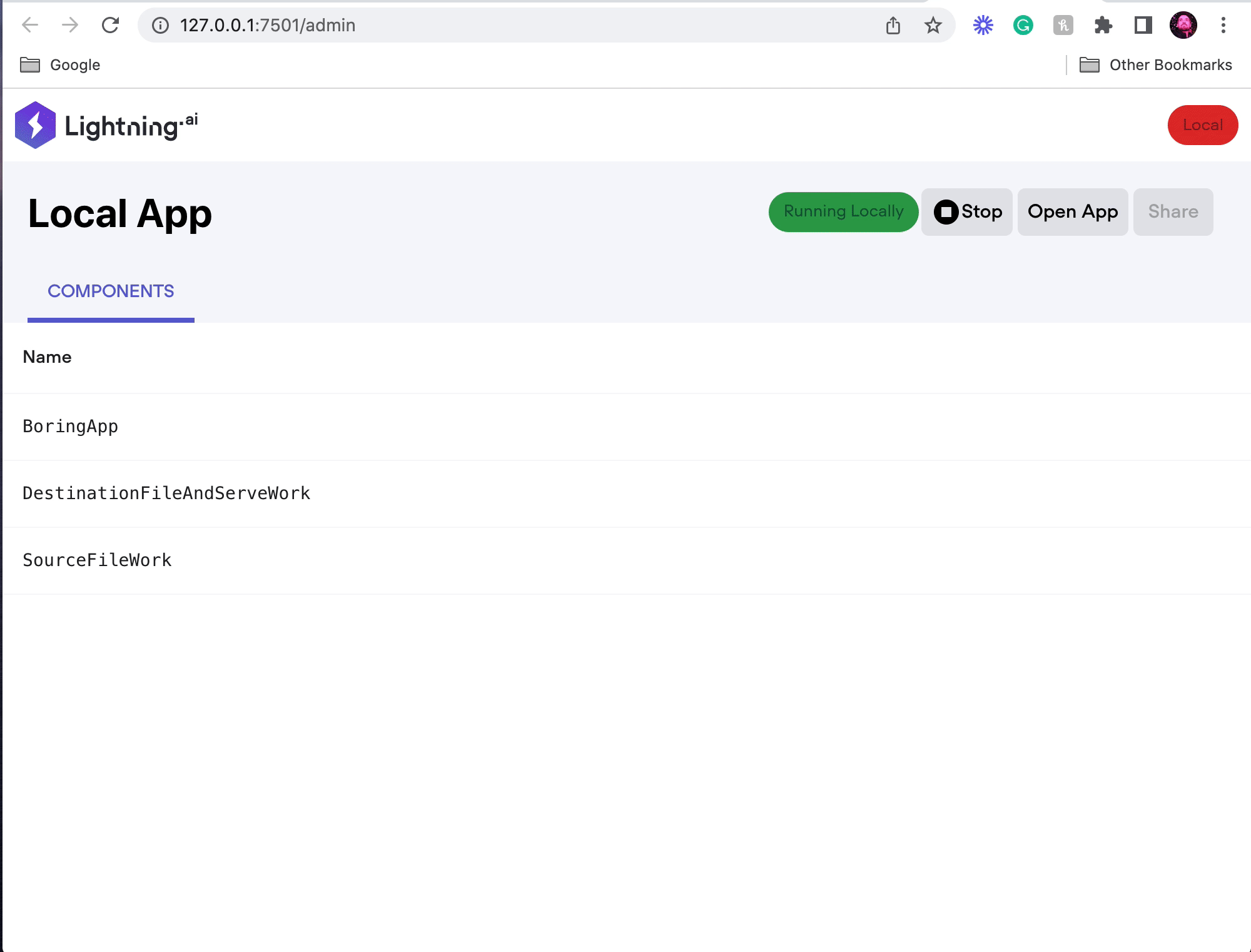1251x952 pixels.
Task: Bookmark this page with star icon
Action: coord(933,25)
